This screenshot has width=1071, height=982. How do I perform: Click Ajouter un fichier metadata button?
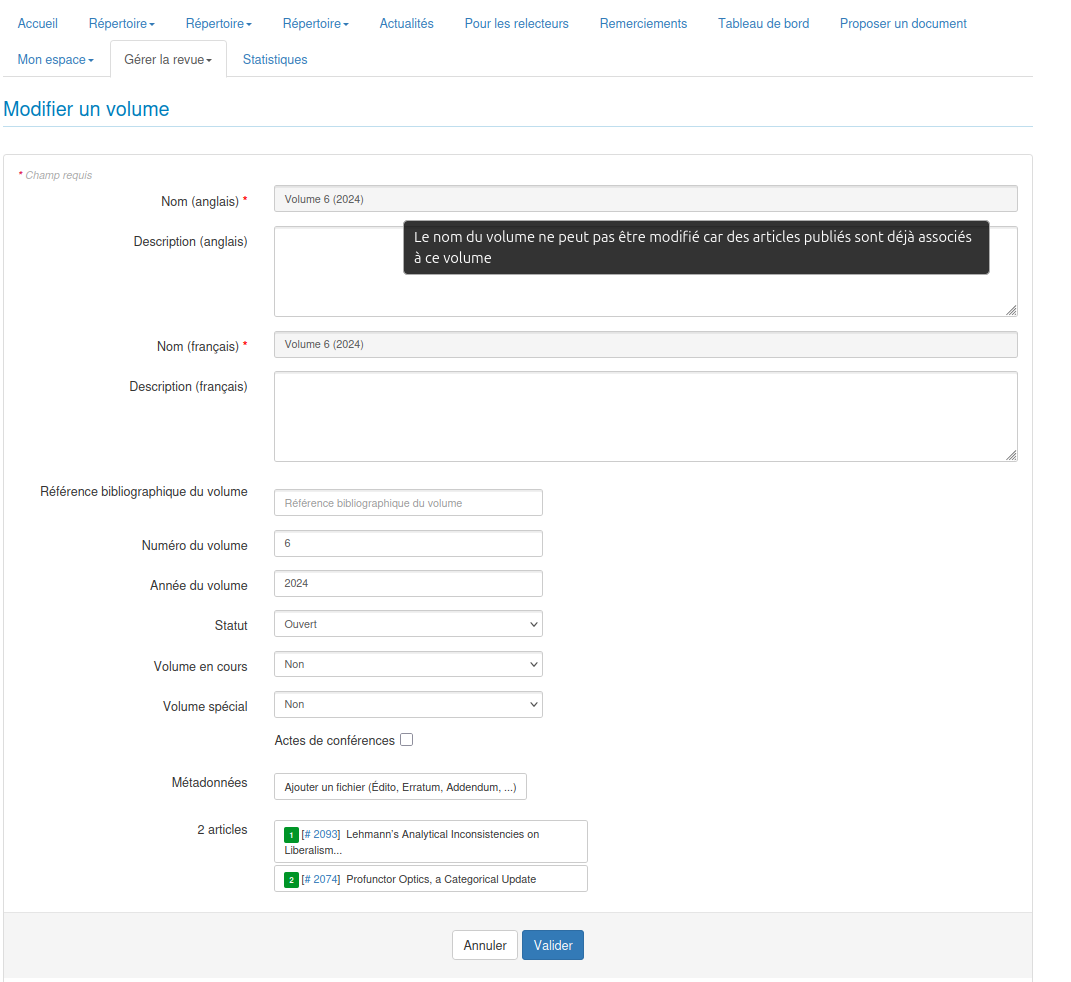(x=400, y=787)
